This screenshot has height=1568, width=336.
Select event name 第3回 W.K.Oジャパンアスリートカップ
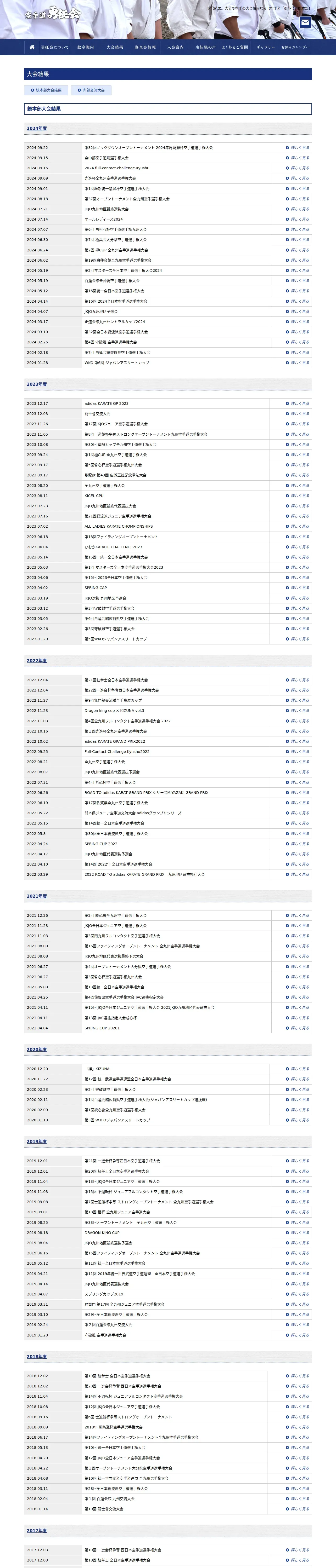(117, 1120)
